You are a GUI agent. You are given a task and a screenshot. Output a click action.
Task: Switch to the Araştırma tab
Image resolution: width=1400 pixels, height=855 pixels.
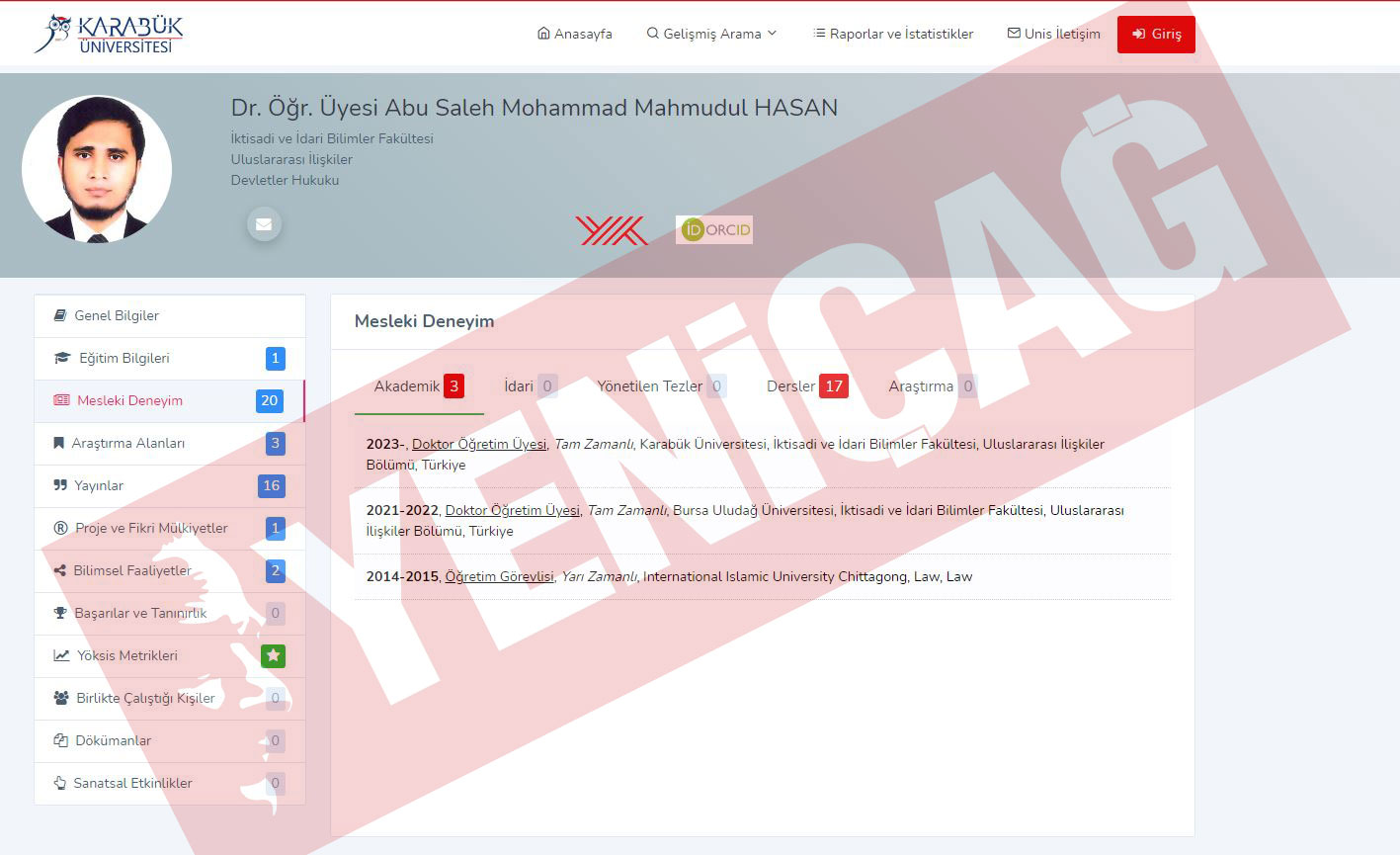click(933, 386)
